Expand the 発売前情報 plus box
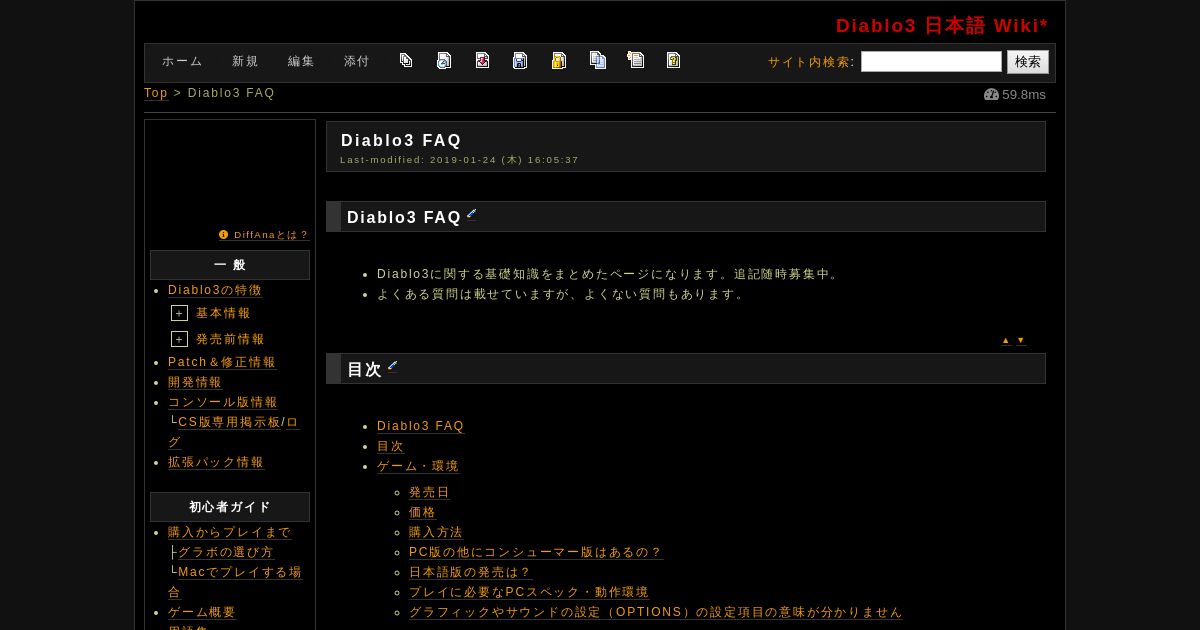This screenshot has height=630, width=1200. (x=179, y=339)
